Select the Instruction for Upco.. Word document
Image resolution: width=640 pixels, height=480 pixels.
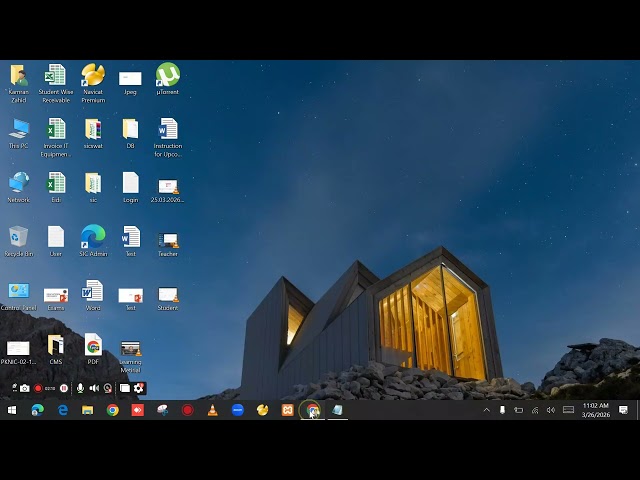pyautogui.click(x=168, y=138)
